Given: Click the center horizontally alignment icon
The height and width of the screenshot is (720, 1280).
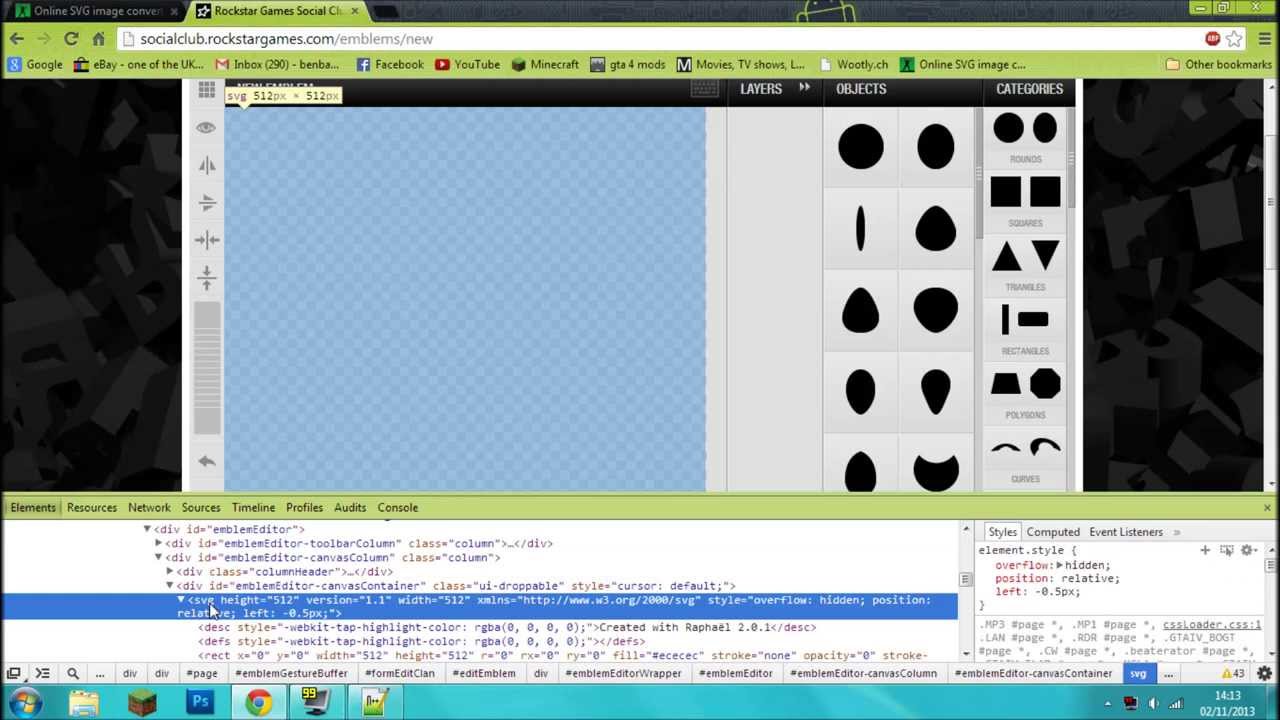Looking at the screenshot, I should pos(207,239).
